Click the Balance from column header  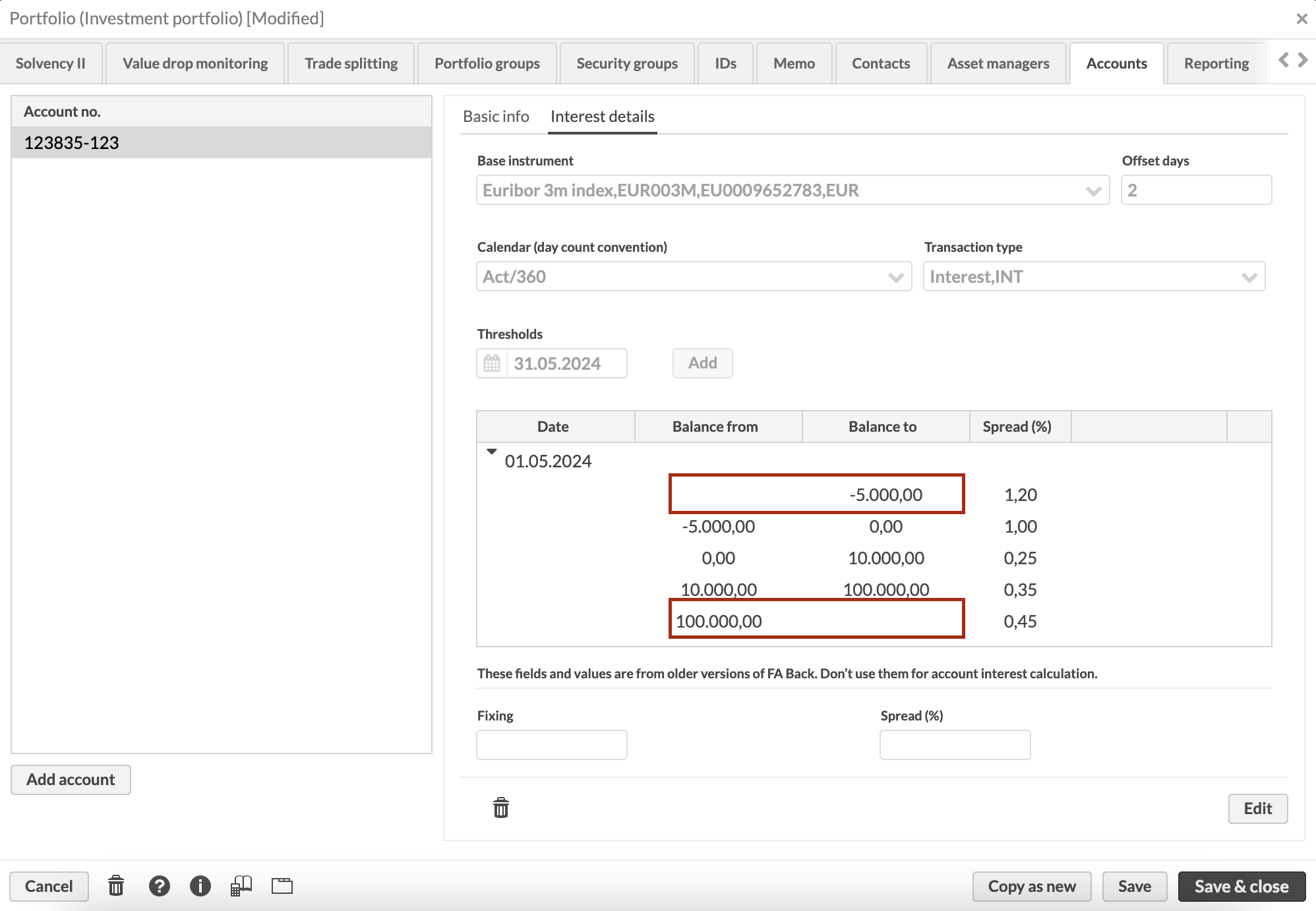point(718,426)
